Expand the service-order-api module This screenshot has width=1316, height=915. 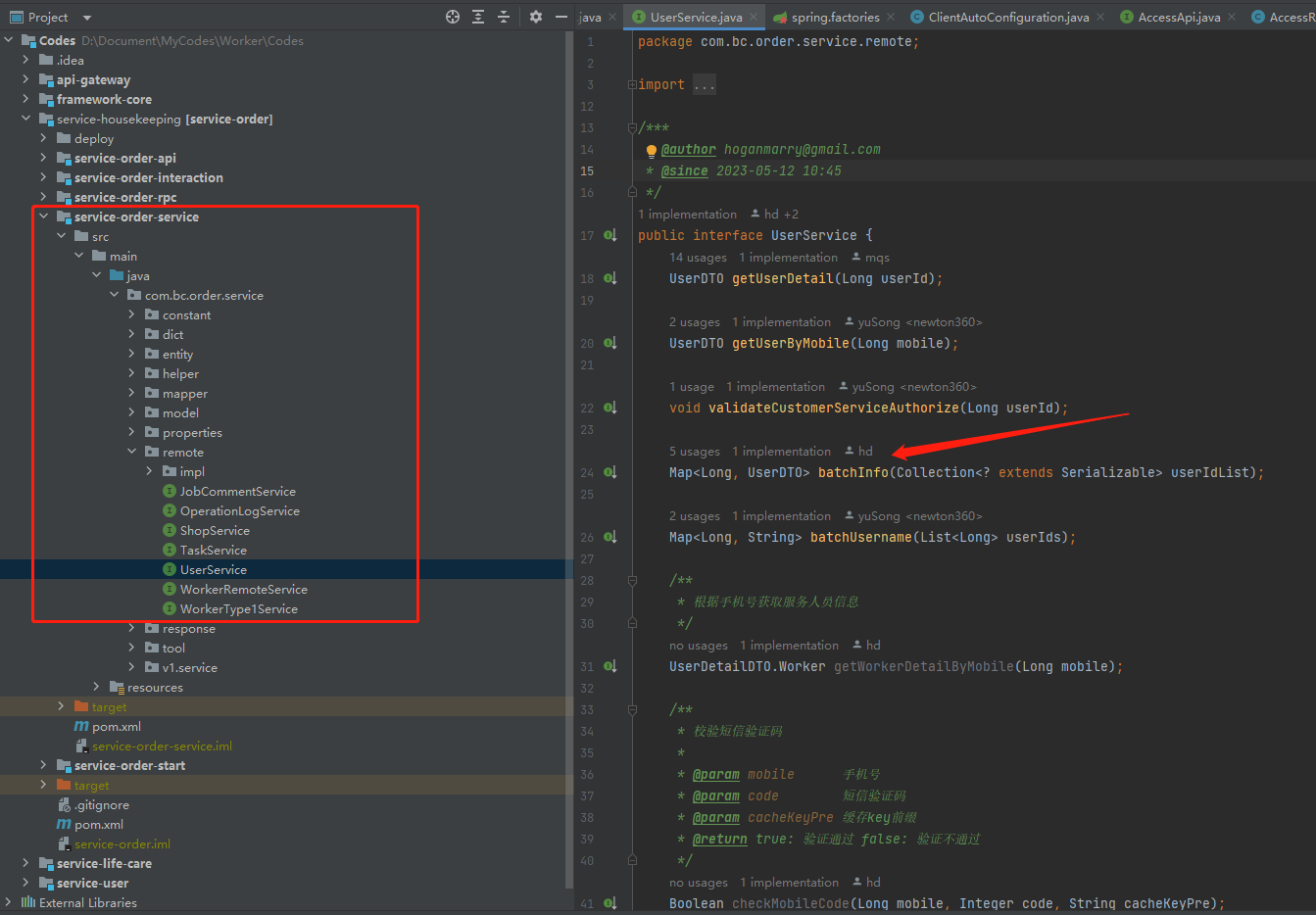(x=44, y=158)
